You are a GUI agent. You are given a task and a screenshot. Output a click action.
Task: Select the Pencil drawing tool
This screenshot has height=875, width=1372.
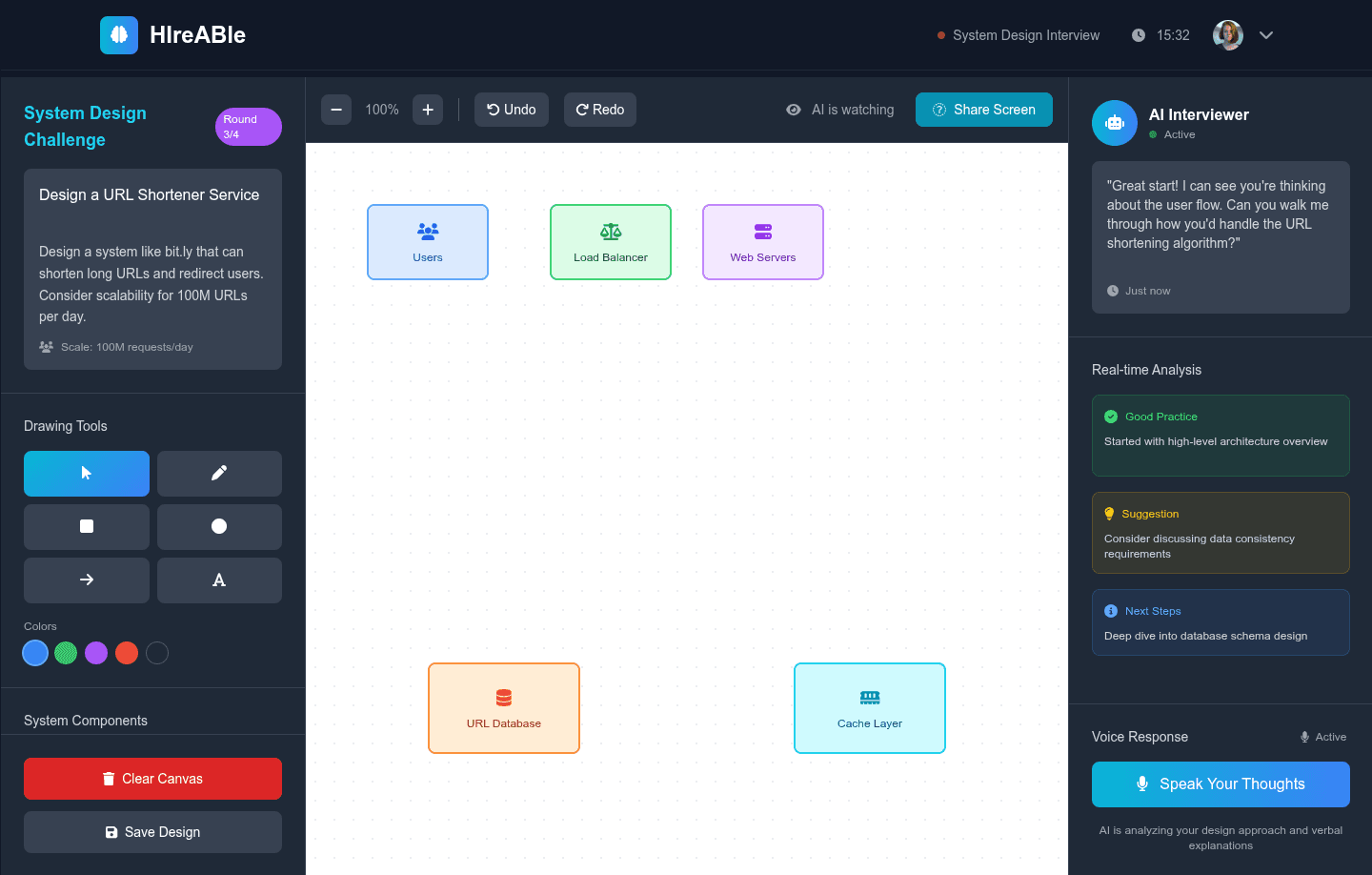tap(219, 474)
